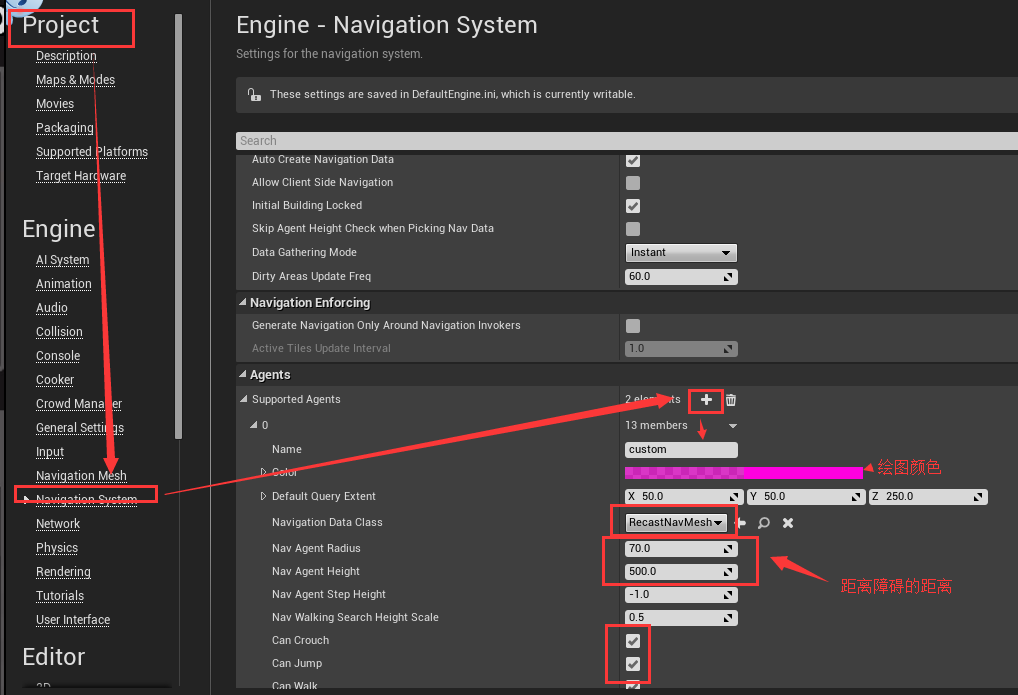The height and width of the screenshot is (695, 1018).
Task: Expand Default Query Extent property
Action: (x=263, y=496)
